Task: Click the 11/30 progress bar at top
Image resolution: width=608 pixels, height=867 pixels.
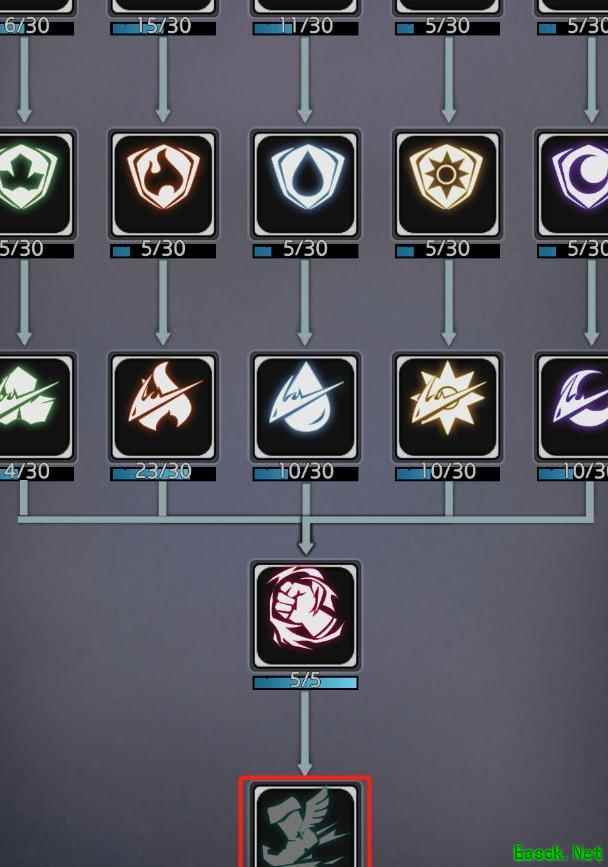Action: [305, 28]
